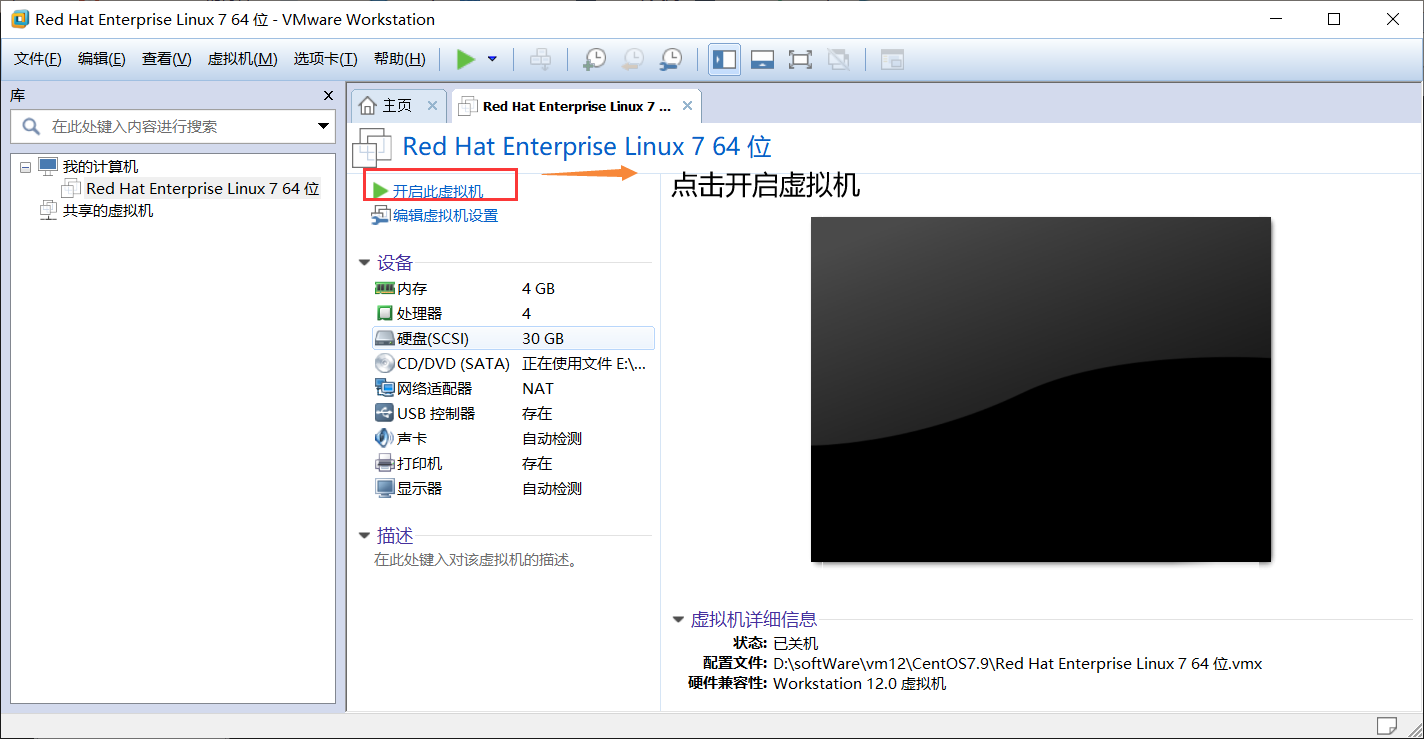Select the 硬盘(SCSI) device row
The width and height of the screenshot is (1424, 739).
[512, 338]
